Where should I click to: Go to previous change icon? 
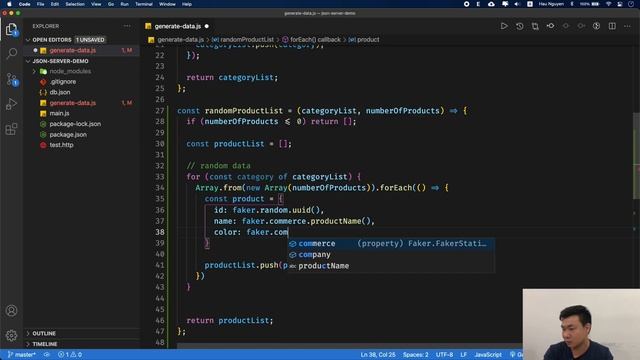tap(566, 26)
